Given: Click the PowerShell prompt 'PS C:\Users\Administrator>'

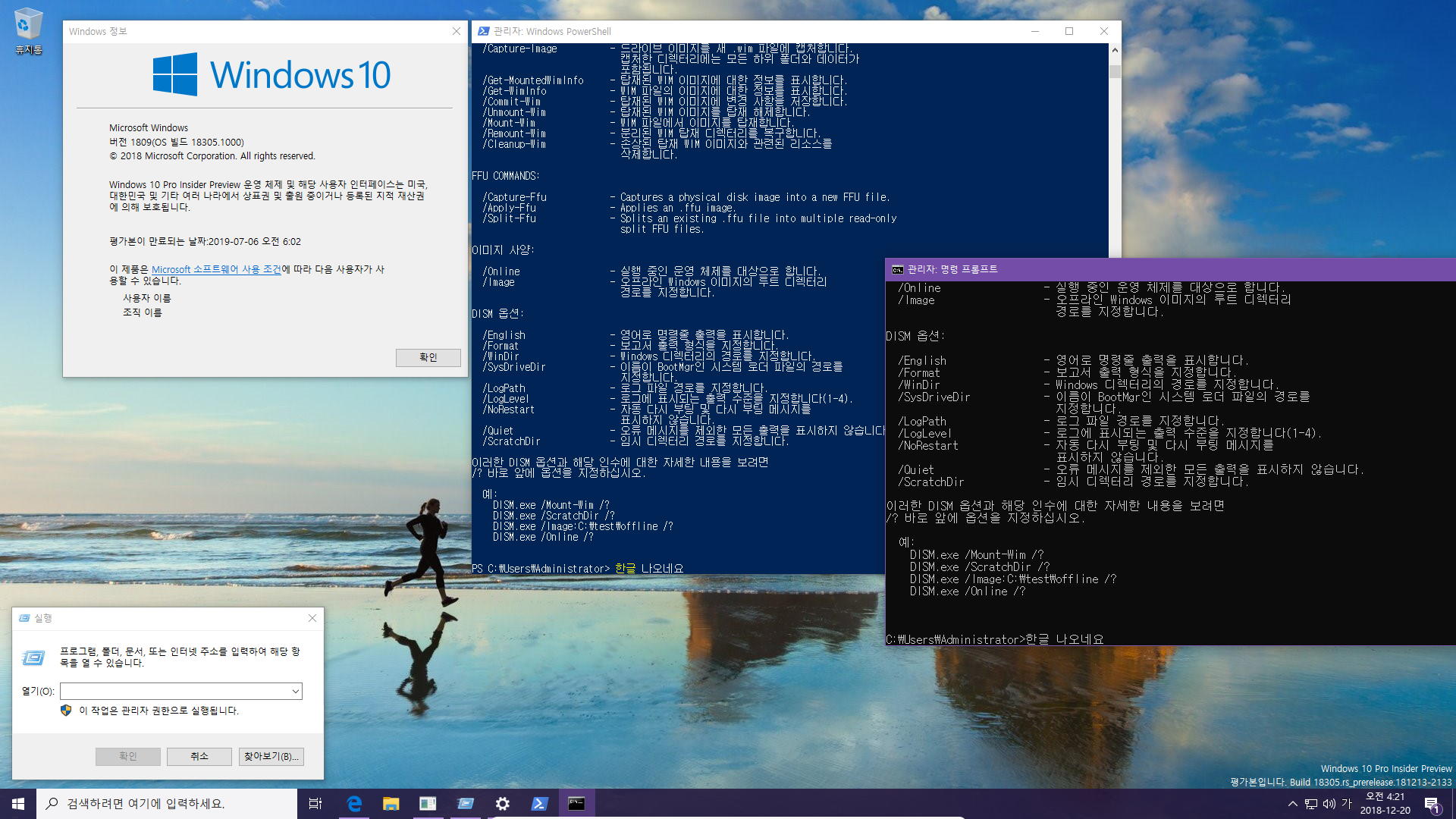Looking at the screenshot, I should (541, 569).
